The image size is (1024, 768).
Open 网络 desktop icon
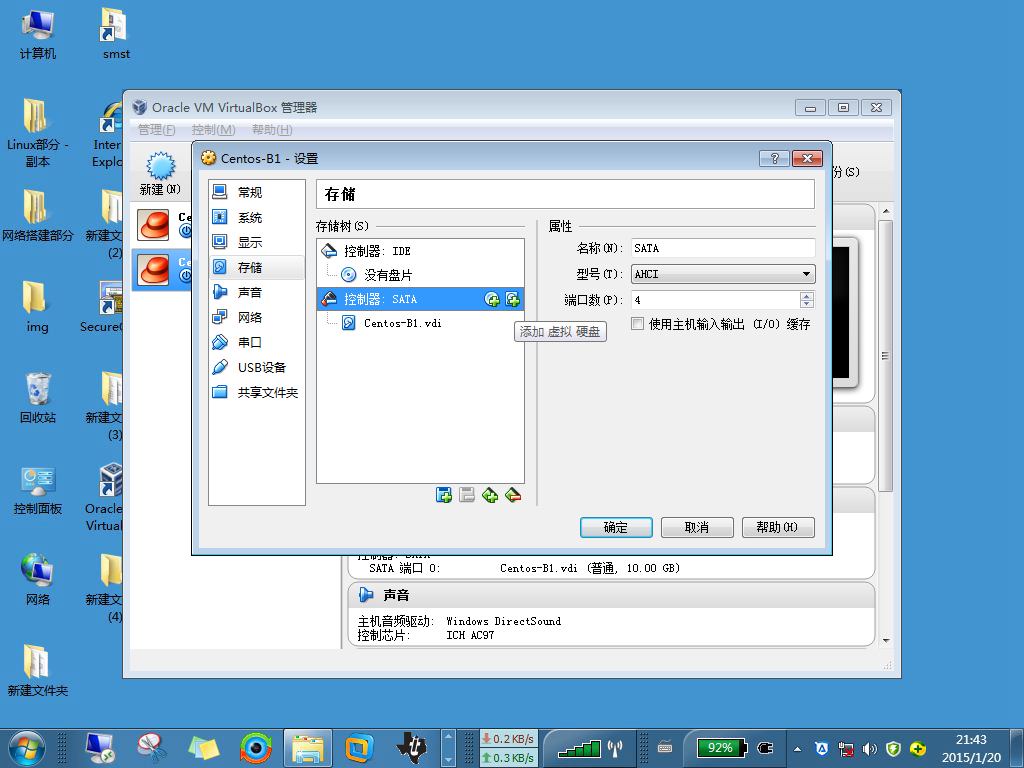click(37, 580)
